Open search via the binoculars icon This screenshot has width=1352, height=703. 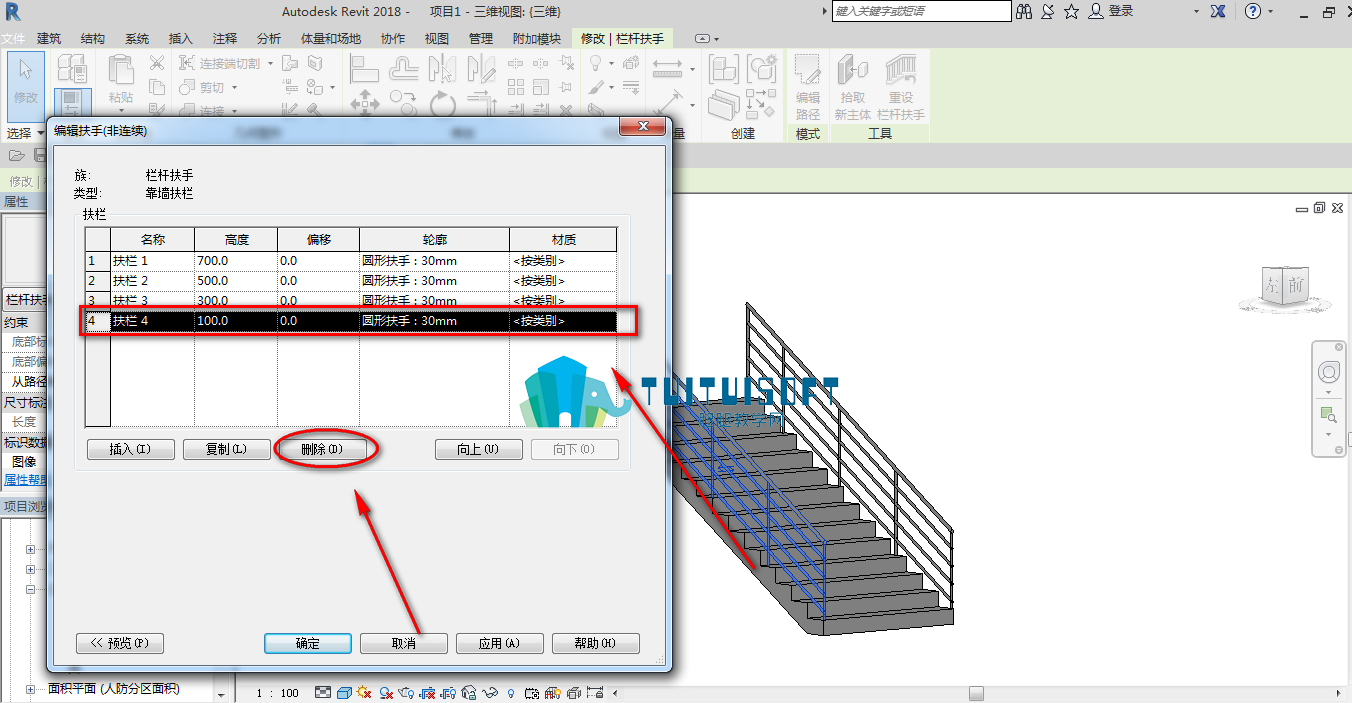point(1024,11)
